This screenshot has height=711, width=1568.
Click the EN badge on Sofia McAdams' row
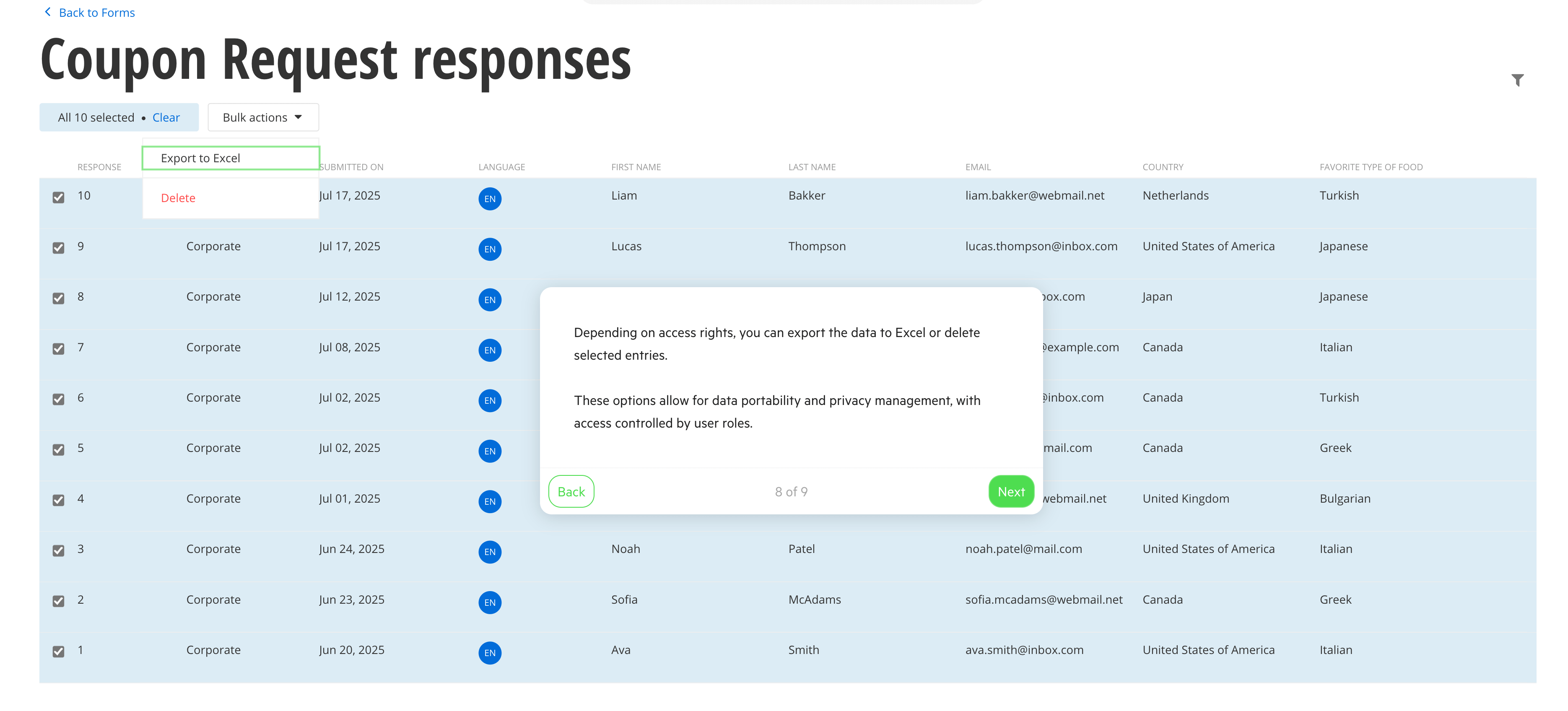[x=490, y=602]
